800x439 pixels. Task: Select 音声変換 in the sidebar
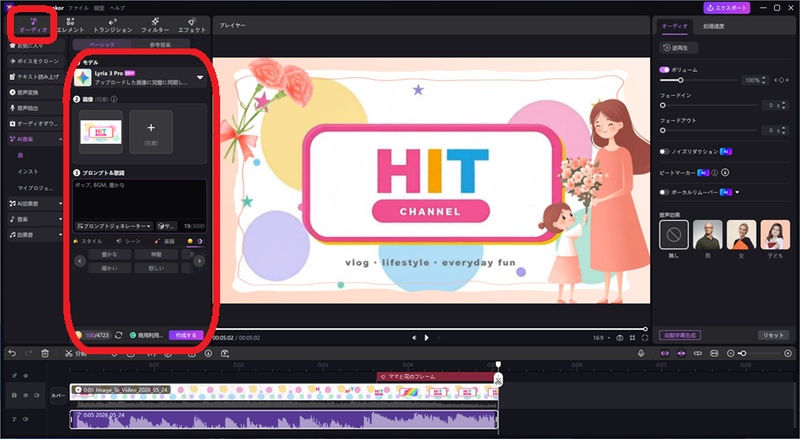tap(36, 92)
